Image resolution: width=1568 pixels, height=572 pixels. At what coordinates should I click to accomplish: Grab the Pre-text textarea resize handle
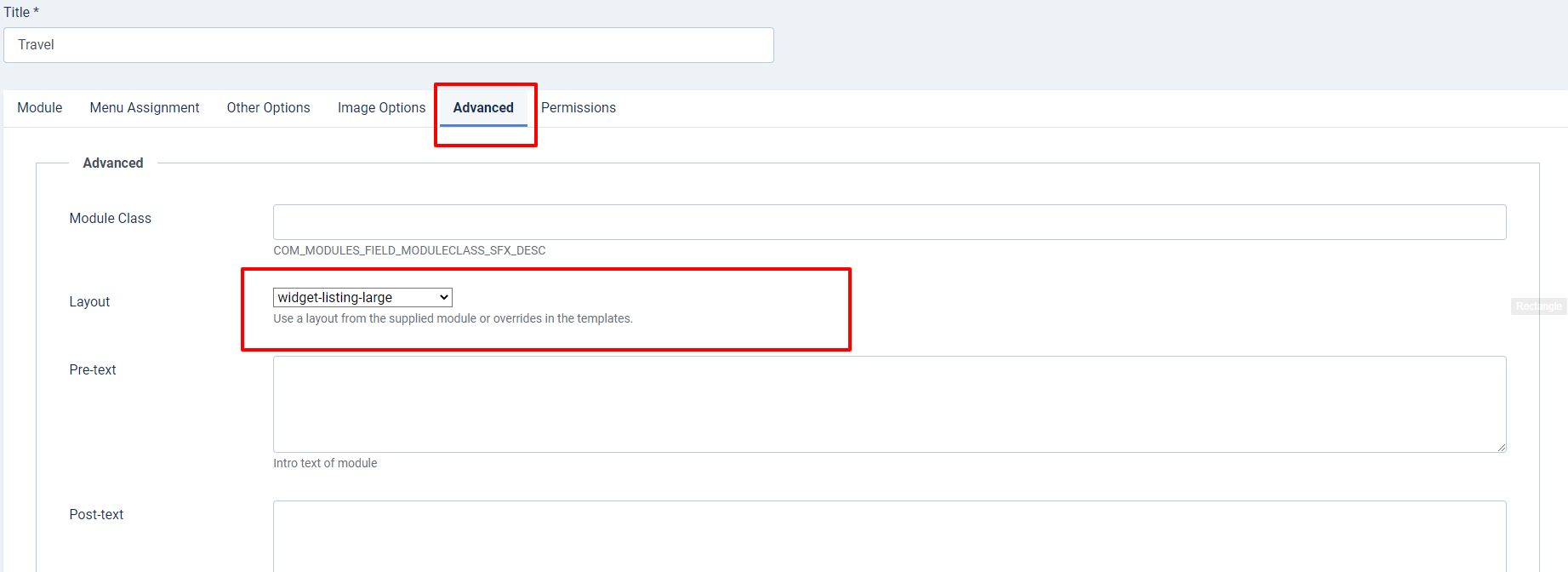(1501, 447)
